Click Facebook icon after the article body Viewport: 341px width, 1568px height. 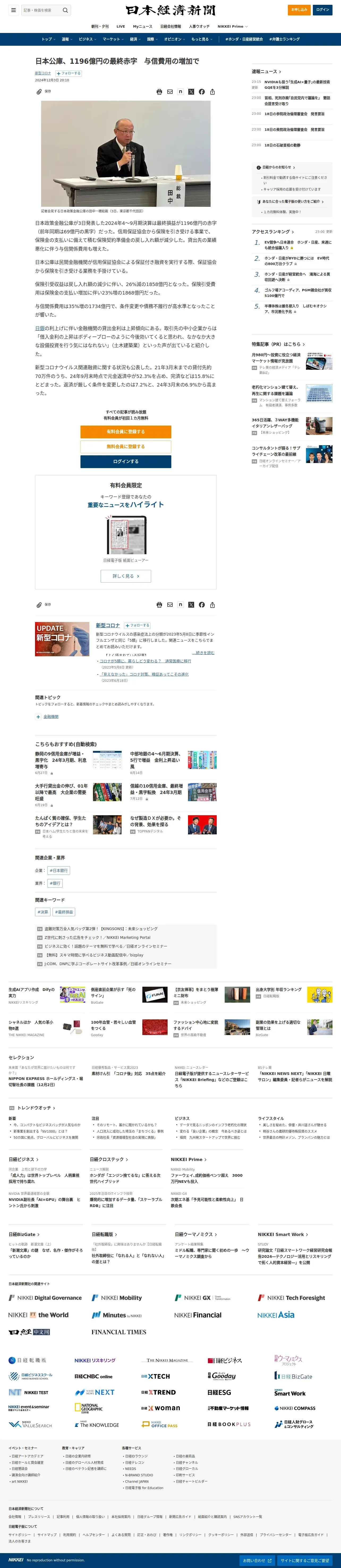pos(202,605)
